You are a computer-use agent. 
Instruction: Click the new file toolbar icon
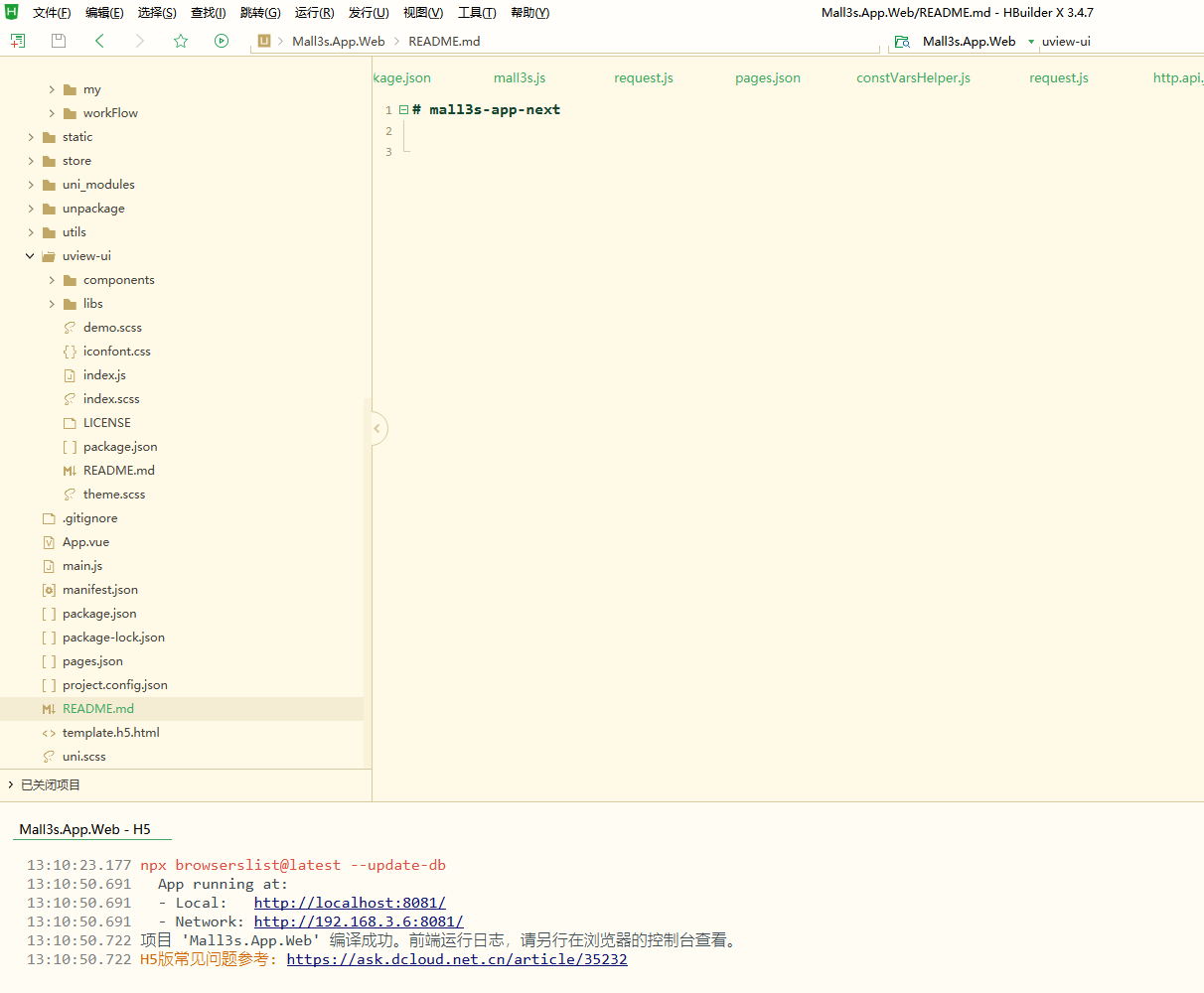click(x=18, y=41)
